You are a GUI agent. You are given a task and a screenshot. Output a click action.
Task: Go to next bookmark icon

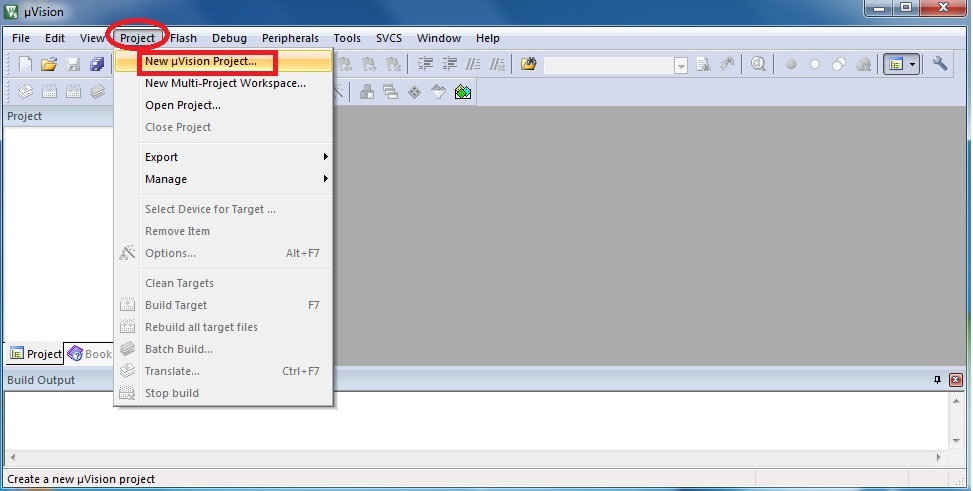coord(369,64)
